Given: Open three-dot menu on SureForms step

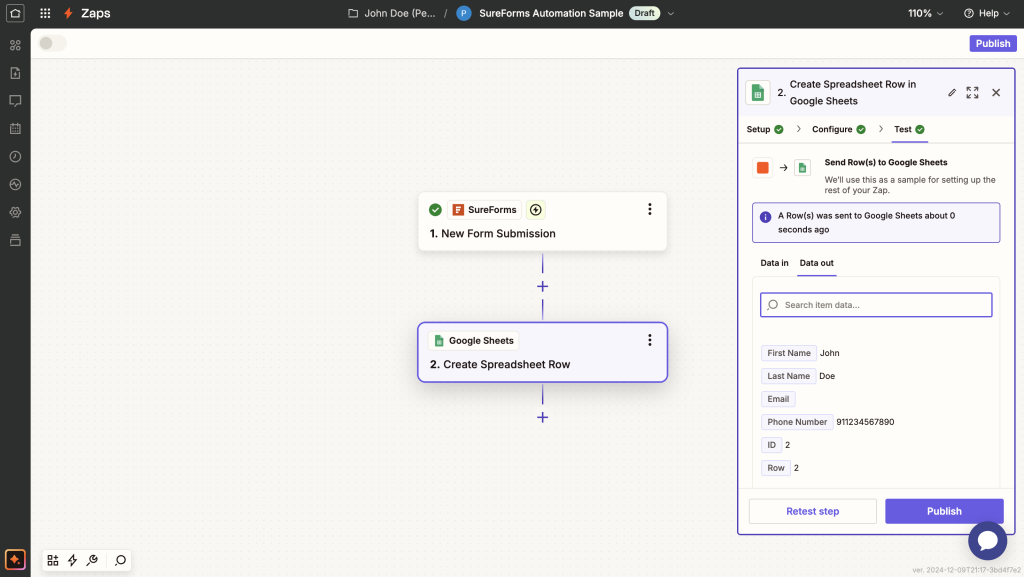Looking at the screenshot, I should pos(649,209).
